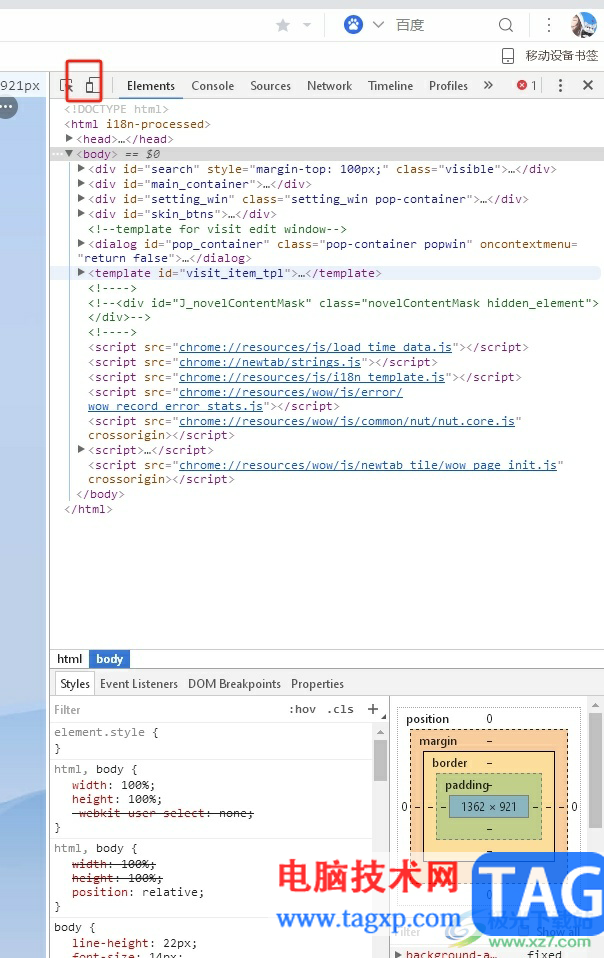Viewport: 604px width, 958px height.
Task: Switch to the Styles sub-tab
Action: [75, 684]
